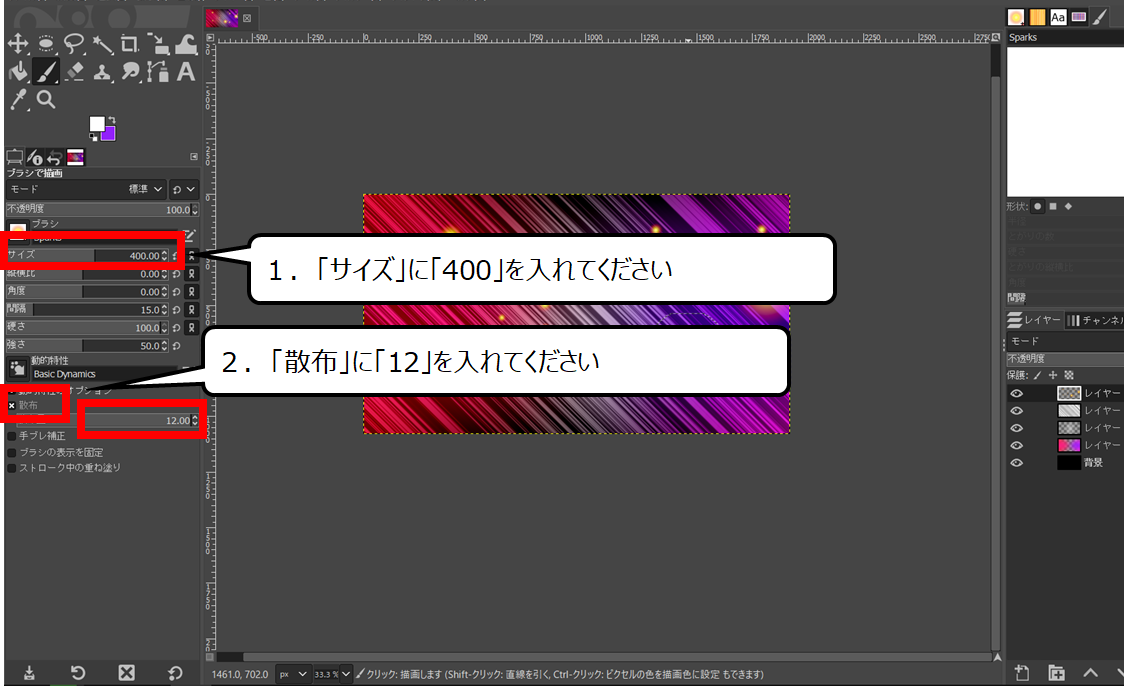1124x686 pixels.
Task: Open the brush editor pencil icon
Action: [189, 234]
